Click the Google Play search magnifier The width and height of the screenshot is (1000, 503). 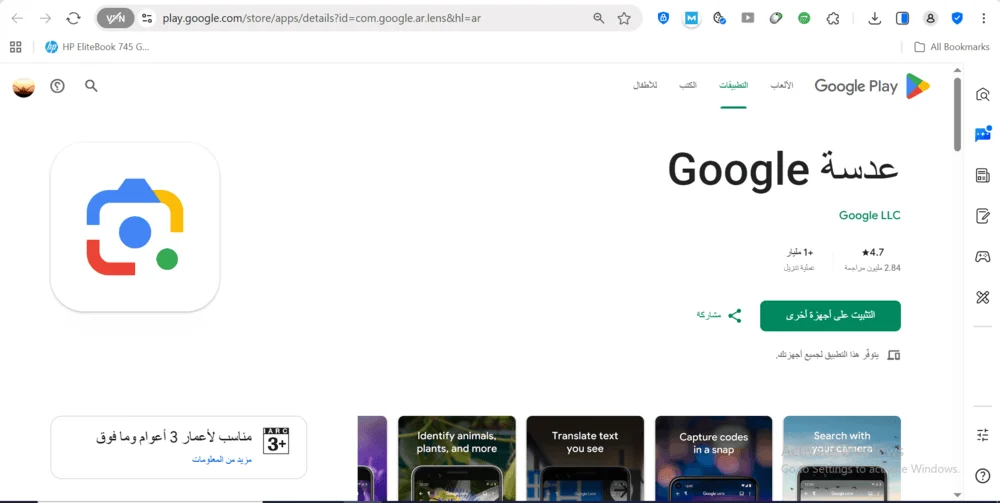91,85
